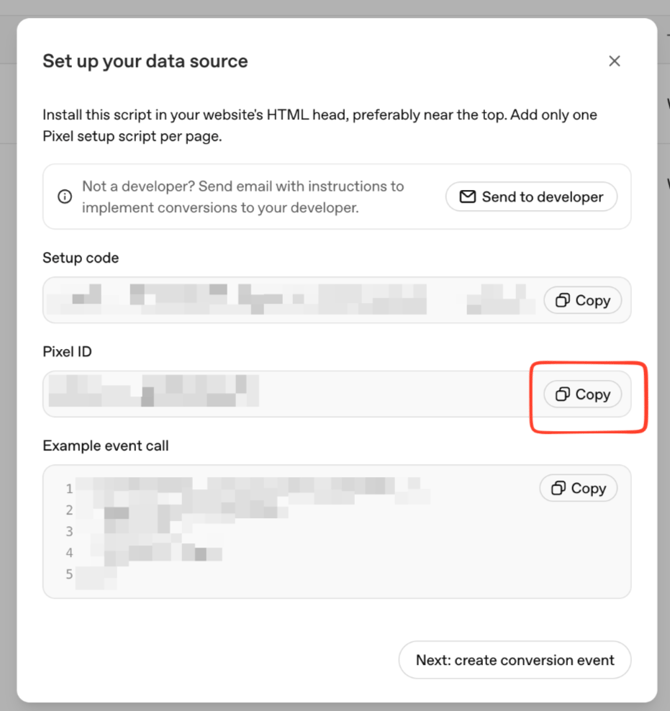Click the Setup code label
The height and width of the screenshot is (711, 670).
(x=81, y=258)
